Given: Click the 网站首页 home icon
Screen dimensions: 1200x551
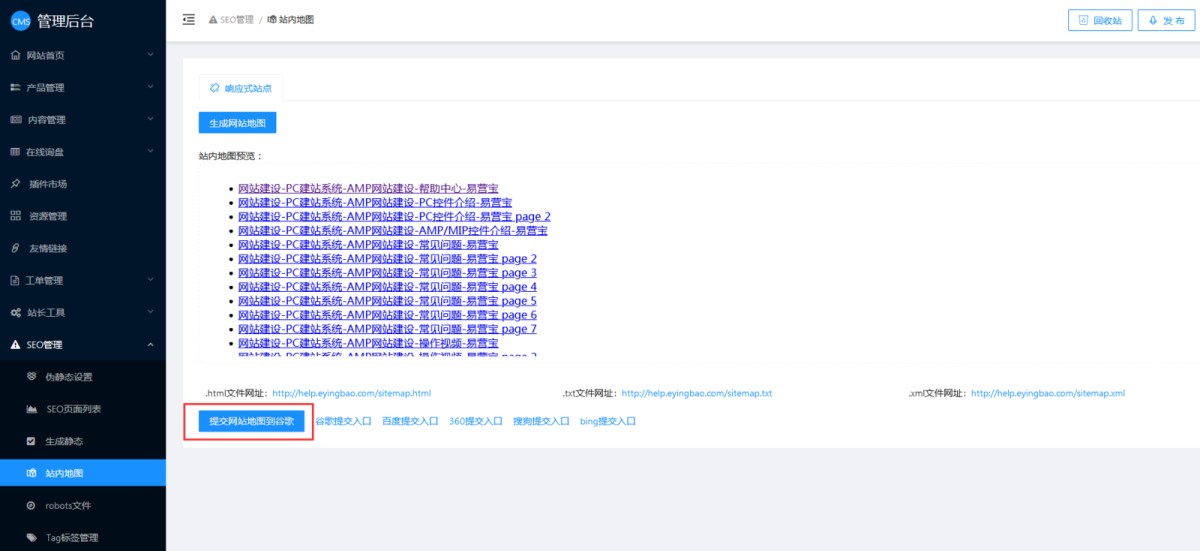Looking at the screenshot, I should 15,55.
